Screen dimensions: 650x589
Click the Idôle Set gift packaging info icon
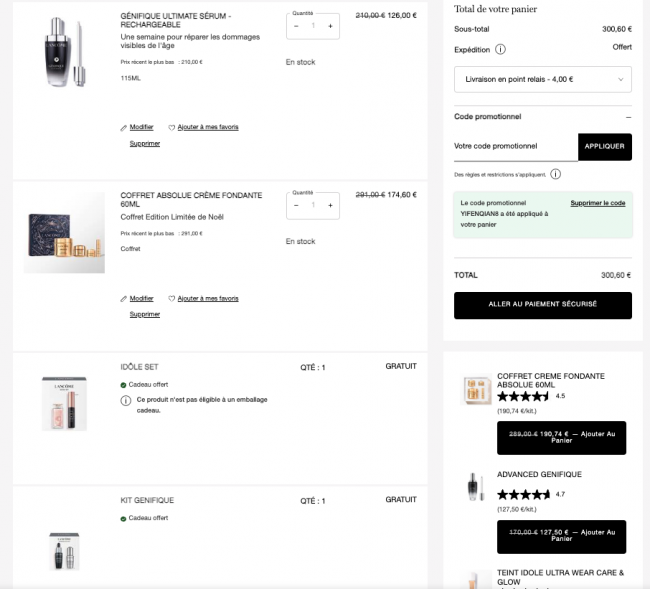126,400
